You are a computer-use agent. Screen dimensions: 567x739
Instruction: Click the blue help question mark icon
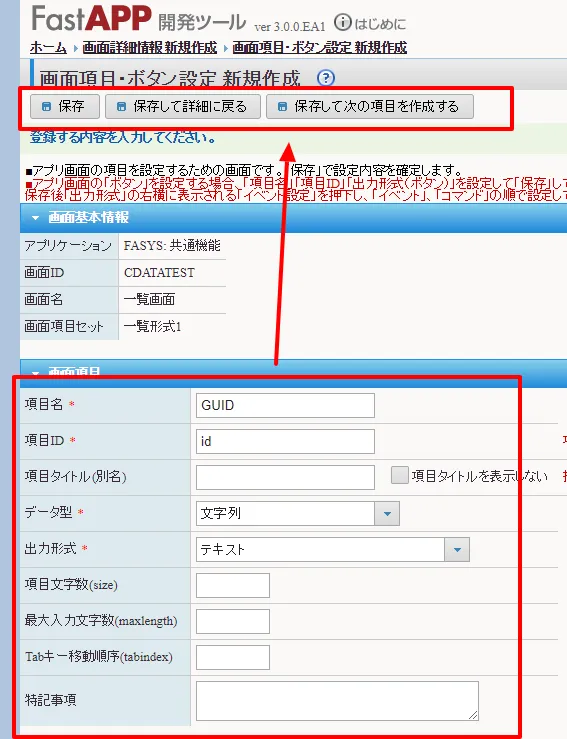click(x=326, y=78)
